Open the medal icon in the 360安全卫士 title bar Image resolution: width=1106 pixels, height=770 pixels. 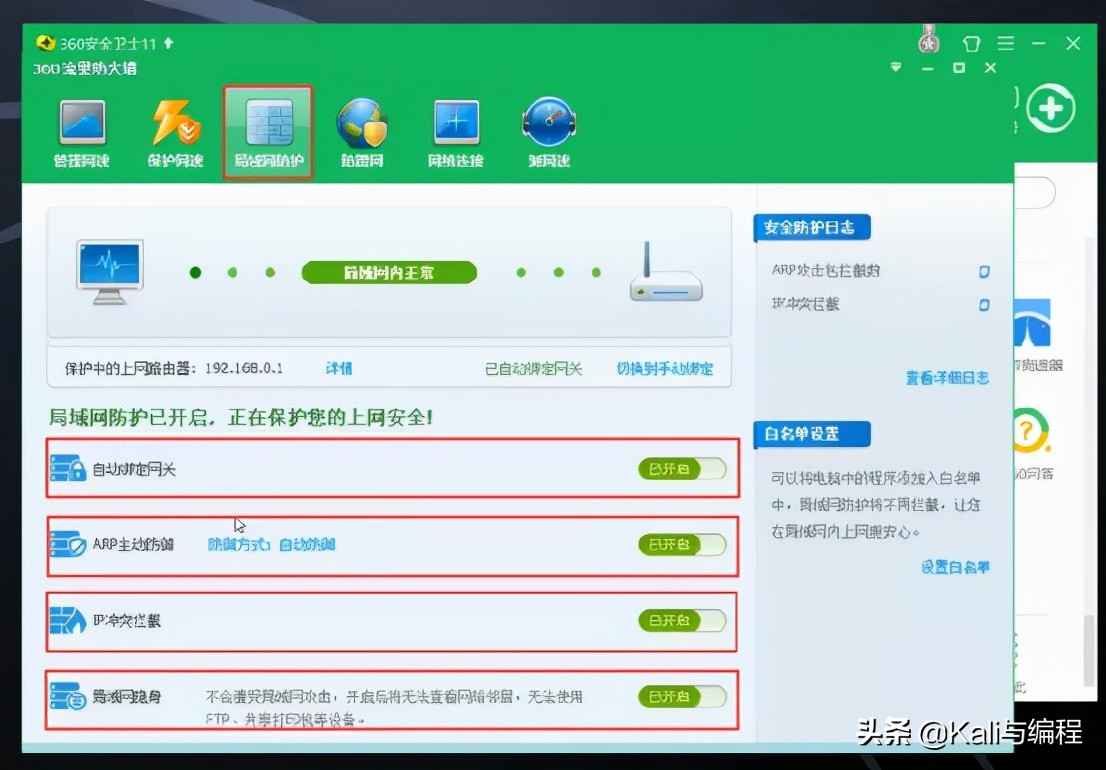coord(929,41)
